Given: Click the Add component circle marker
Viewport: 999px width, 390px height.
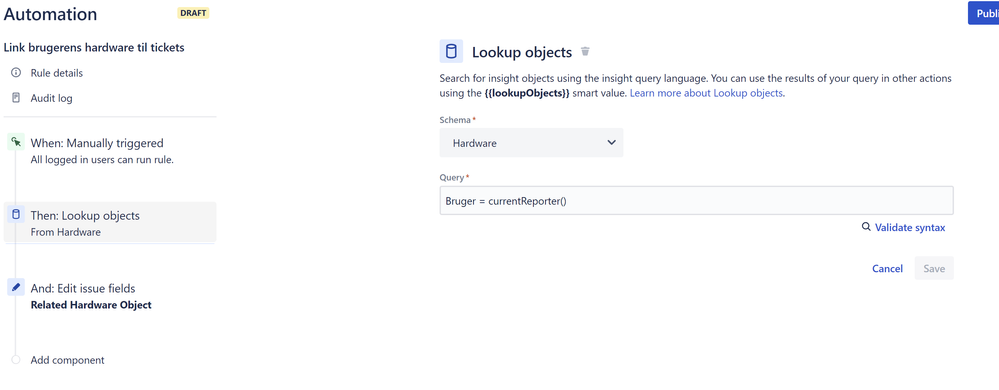Looking at the screenshot, I should tap(16, 360).
